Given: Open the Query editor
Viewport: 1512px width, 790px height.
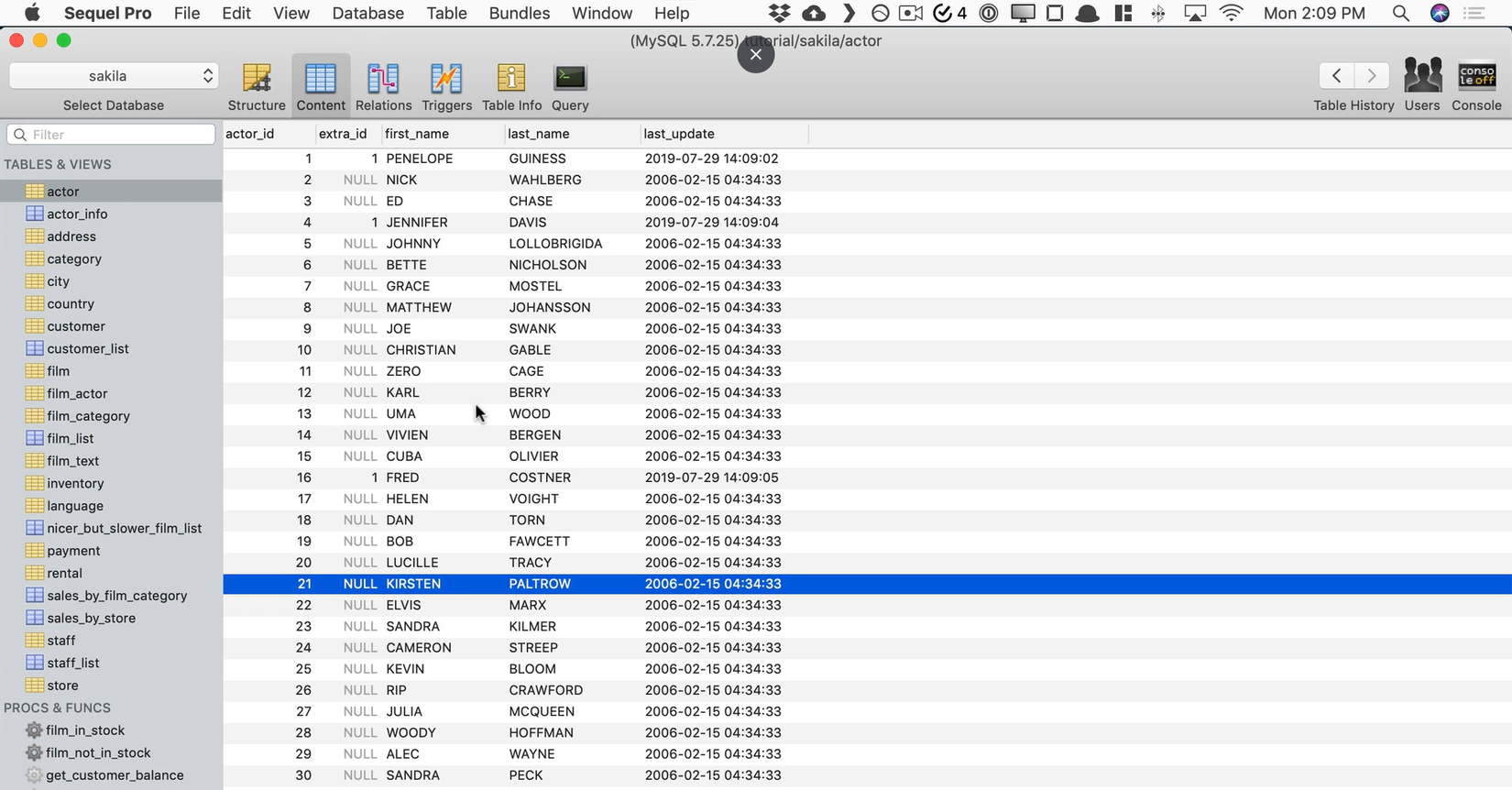Looking at the screenshot, I should tap(570, 87).
